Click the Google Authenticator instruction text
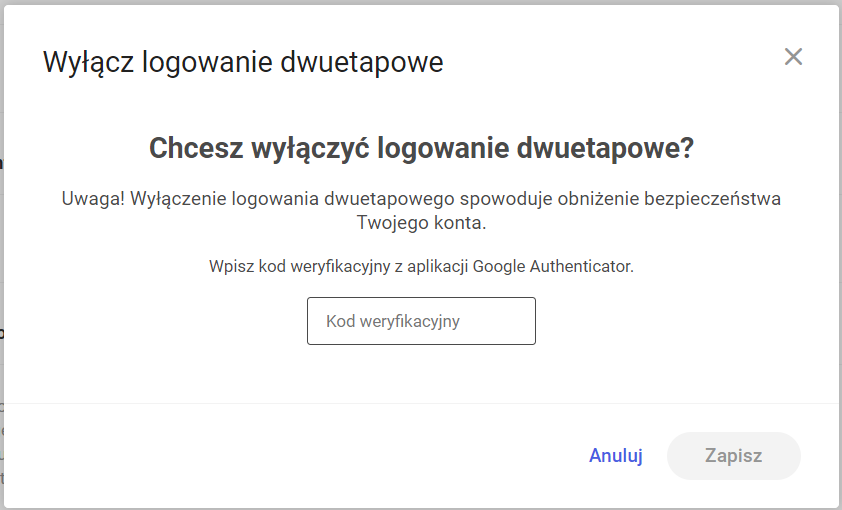Image resolution: width=842 pixels, height=510 pixels. [x=422, y=266]
